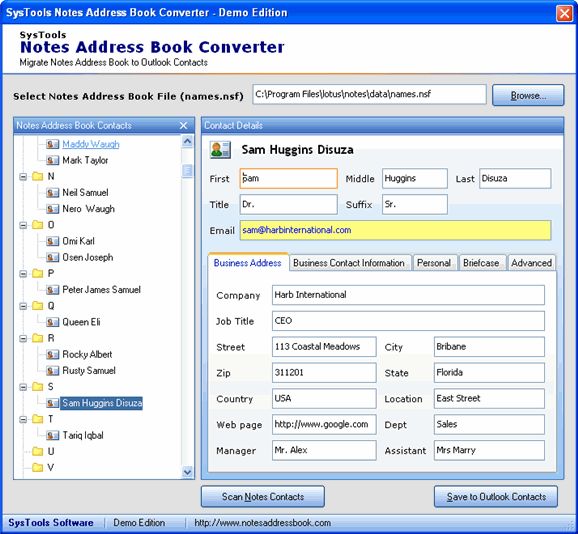Click the S folder icon

coord(38,387)
